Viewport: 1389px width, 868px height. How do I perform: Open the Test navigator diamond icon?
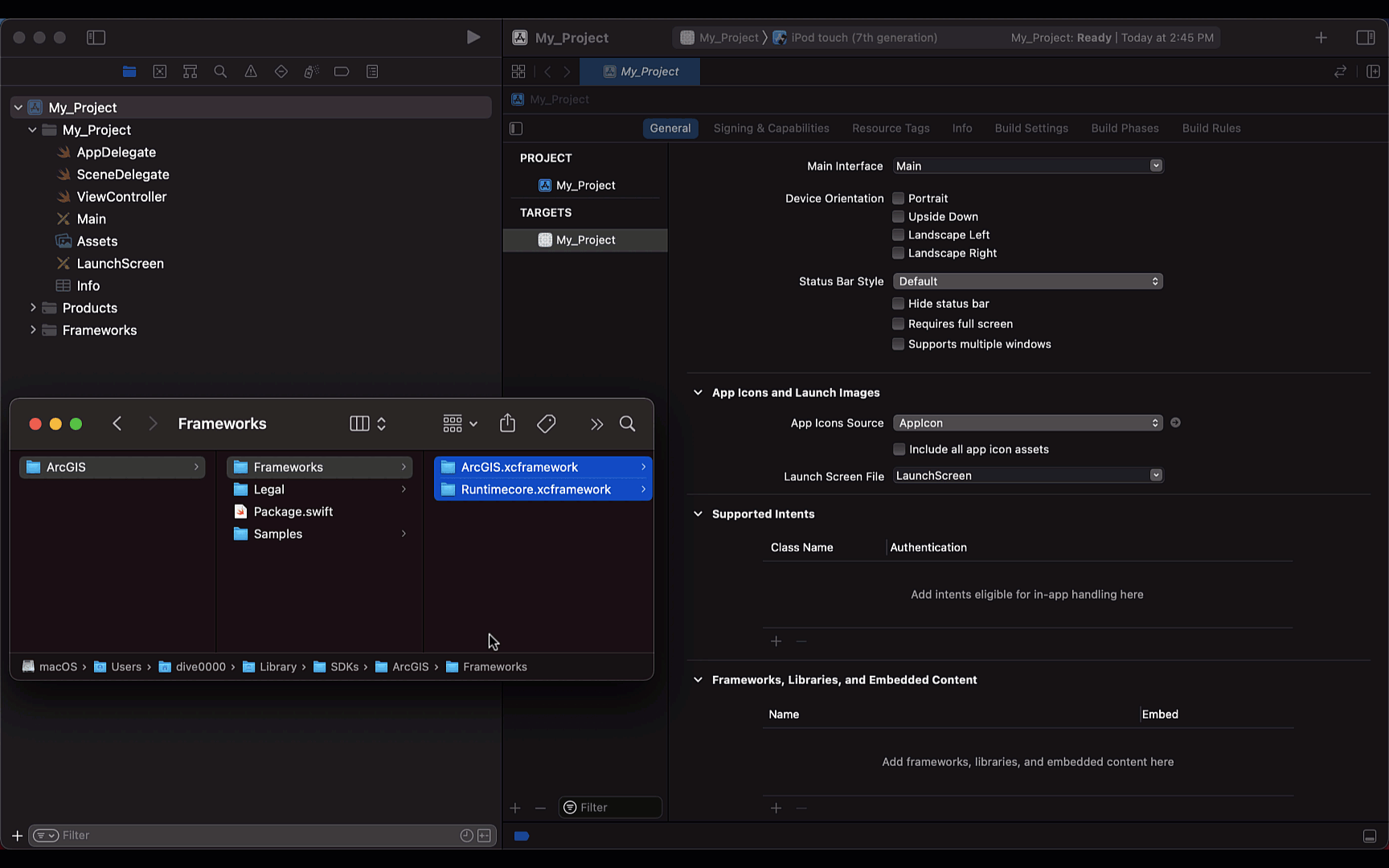click(281, 72)
